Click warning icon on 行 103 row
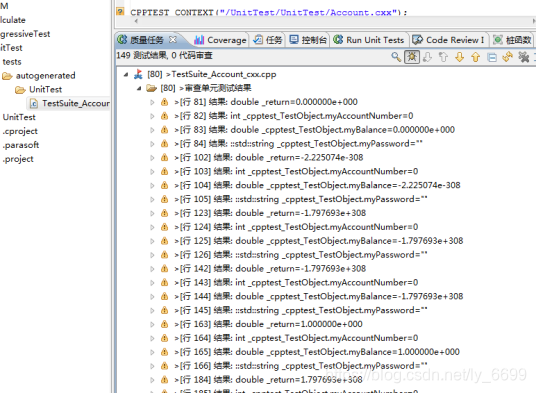 coord(164,171)
